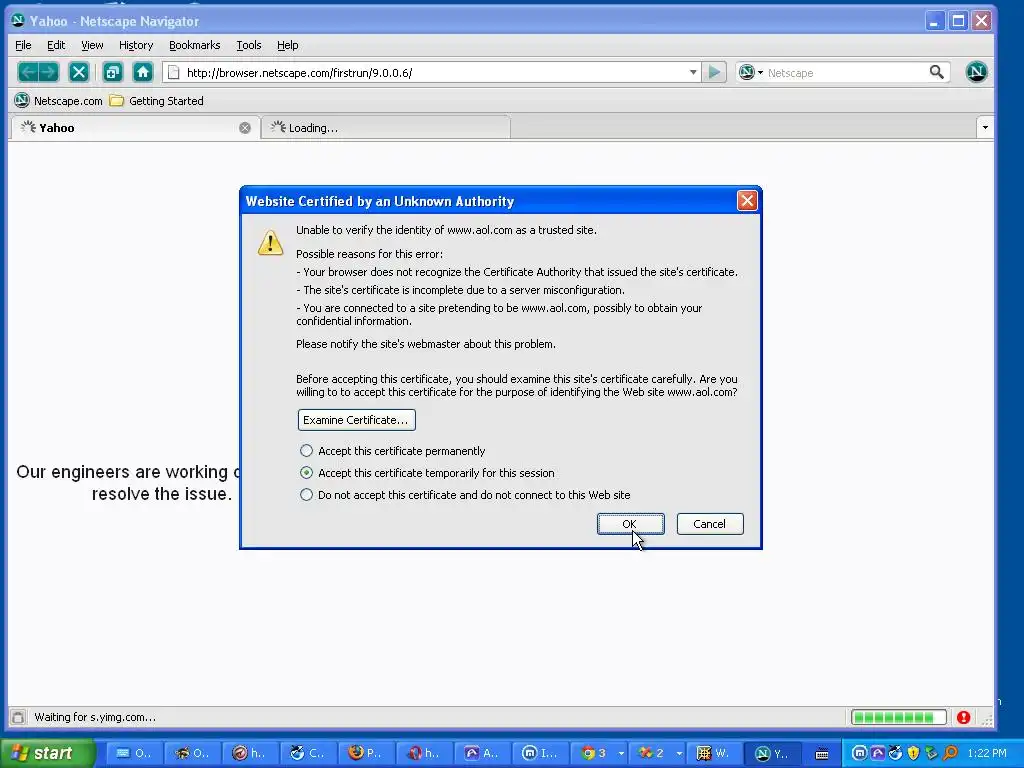Viewport: 1024px width, 768px height.
Task: Click the Examine Certificate... button
Action: pos(356,420)
